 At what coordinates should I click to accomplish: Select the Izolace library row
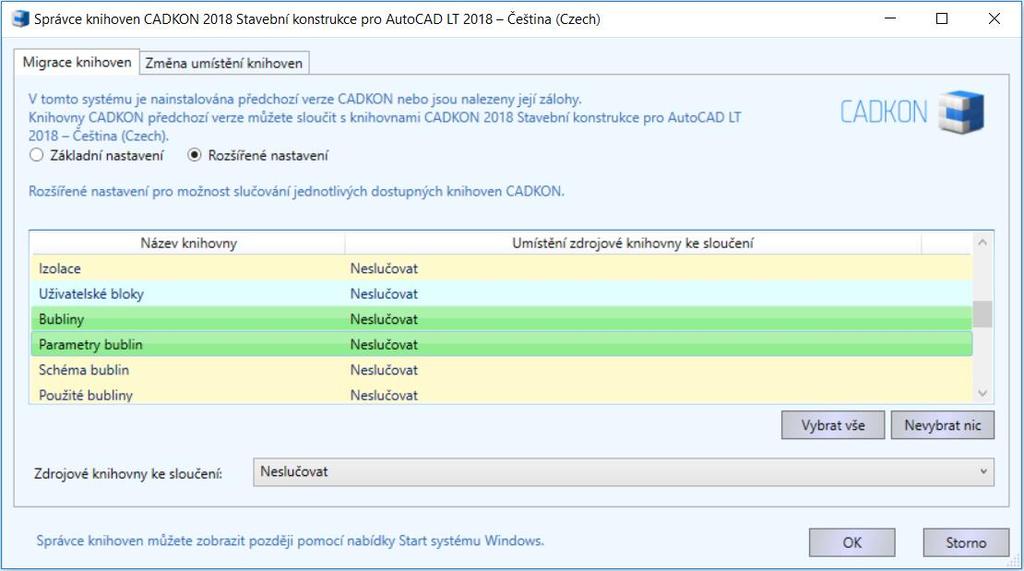pos(502,269)
